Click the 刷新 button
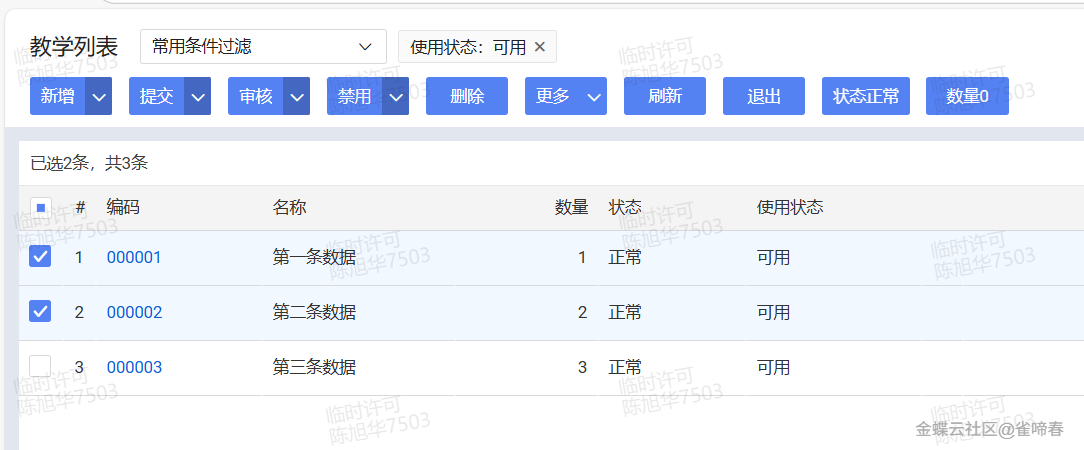This screenshot has height=450, width=1084. coord(665,96)
